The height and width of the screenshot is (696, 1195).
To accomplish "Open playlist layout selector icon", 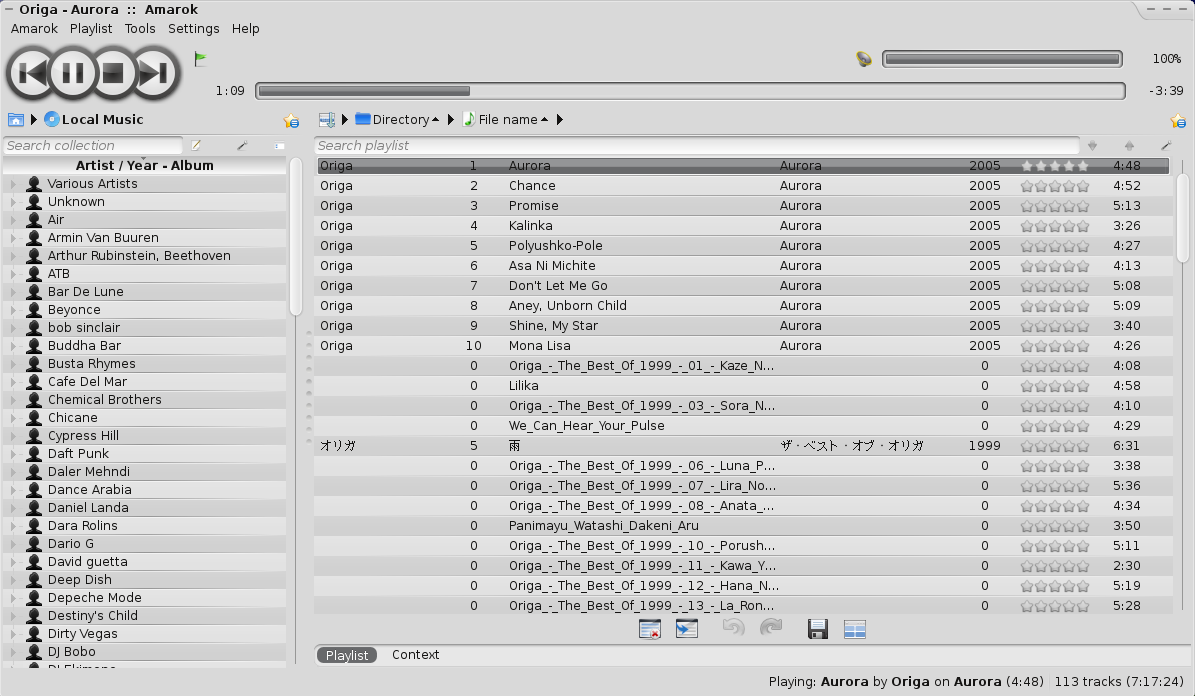I will [855, 629].
